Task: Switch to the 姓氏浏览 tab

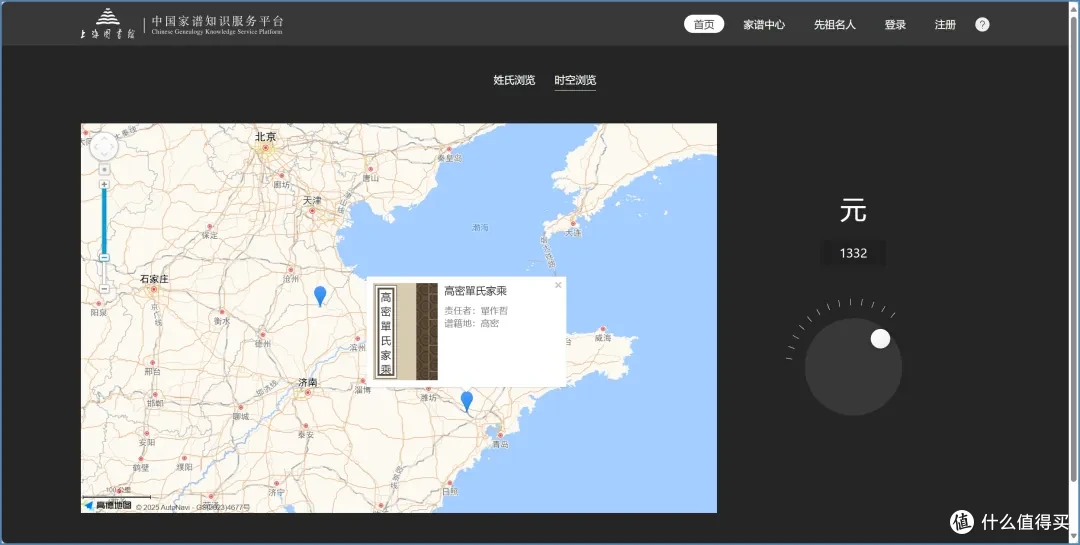Action: (514, 80)
